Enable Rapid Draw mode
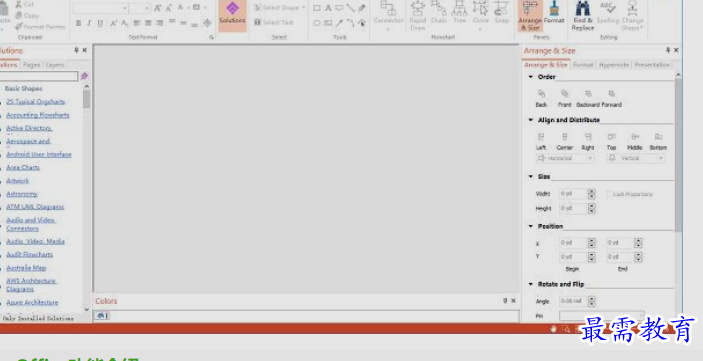Screen dimensions: 703x361 point(417,15)
